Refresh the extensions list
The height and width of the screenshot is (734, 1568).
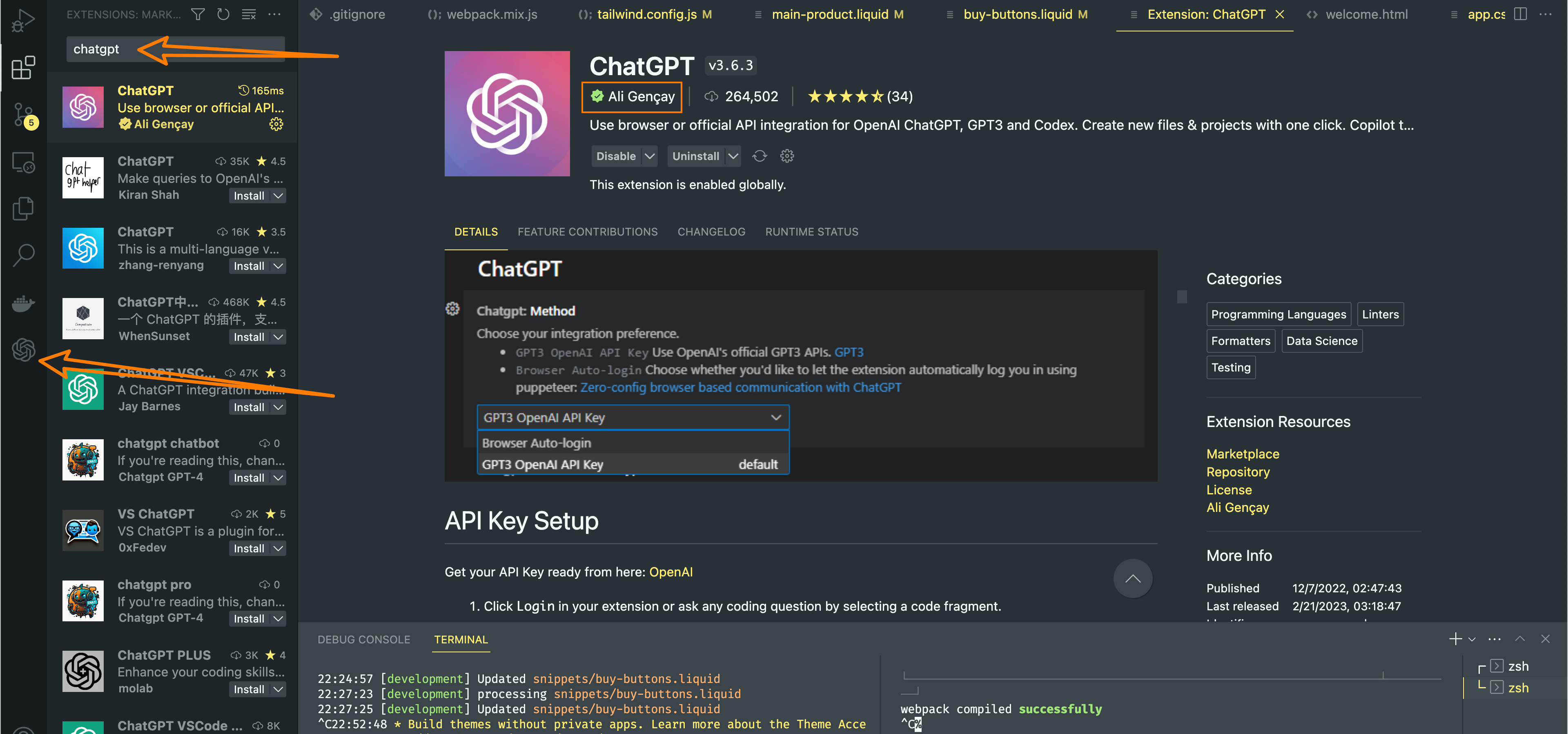click(x=223, y=14)
